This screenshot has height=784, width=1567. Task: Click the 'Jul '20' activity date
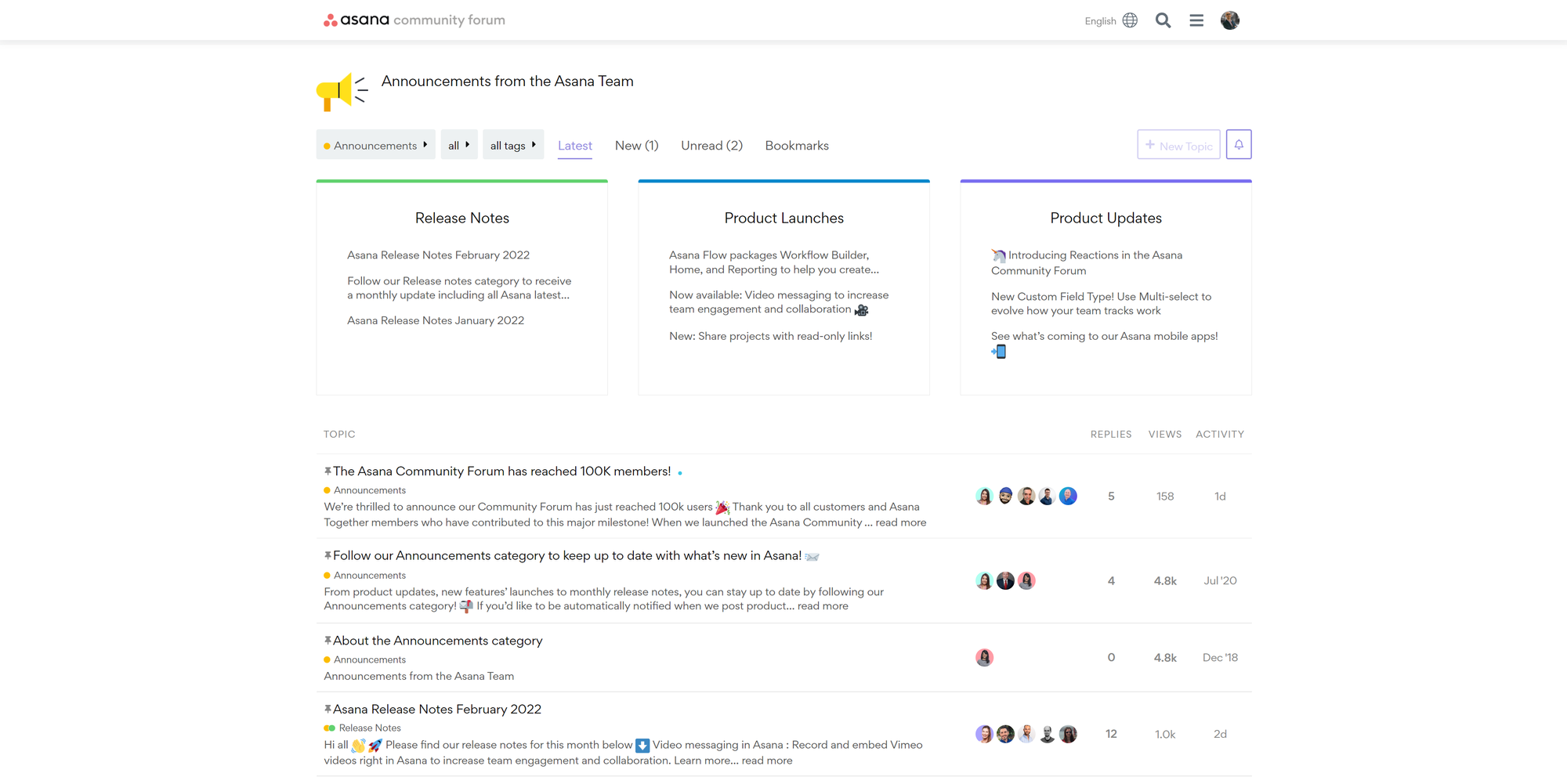click(x=1220, y=581)
